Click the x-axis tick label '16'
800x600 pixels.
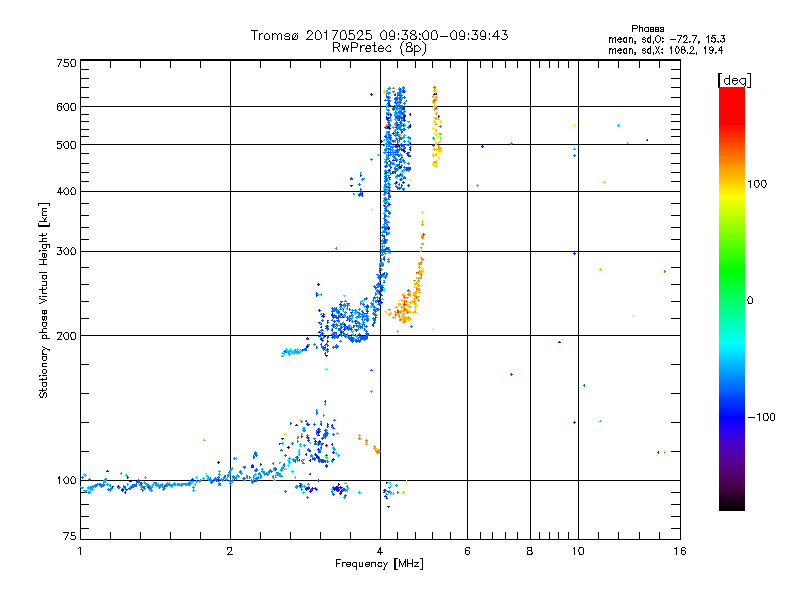tap(680, 551)
